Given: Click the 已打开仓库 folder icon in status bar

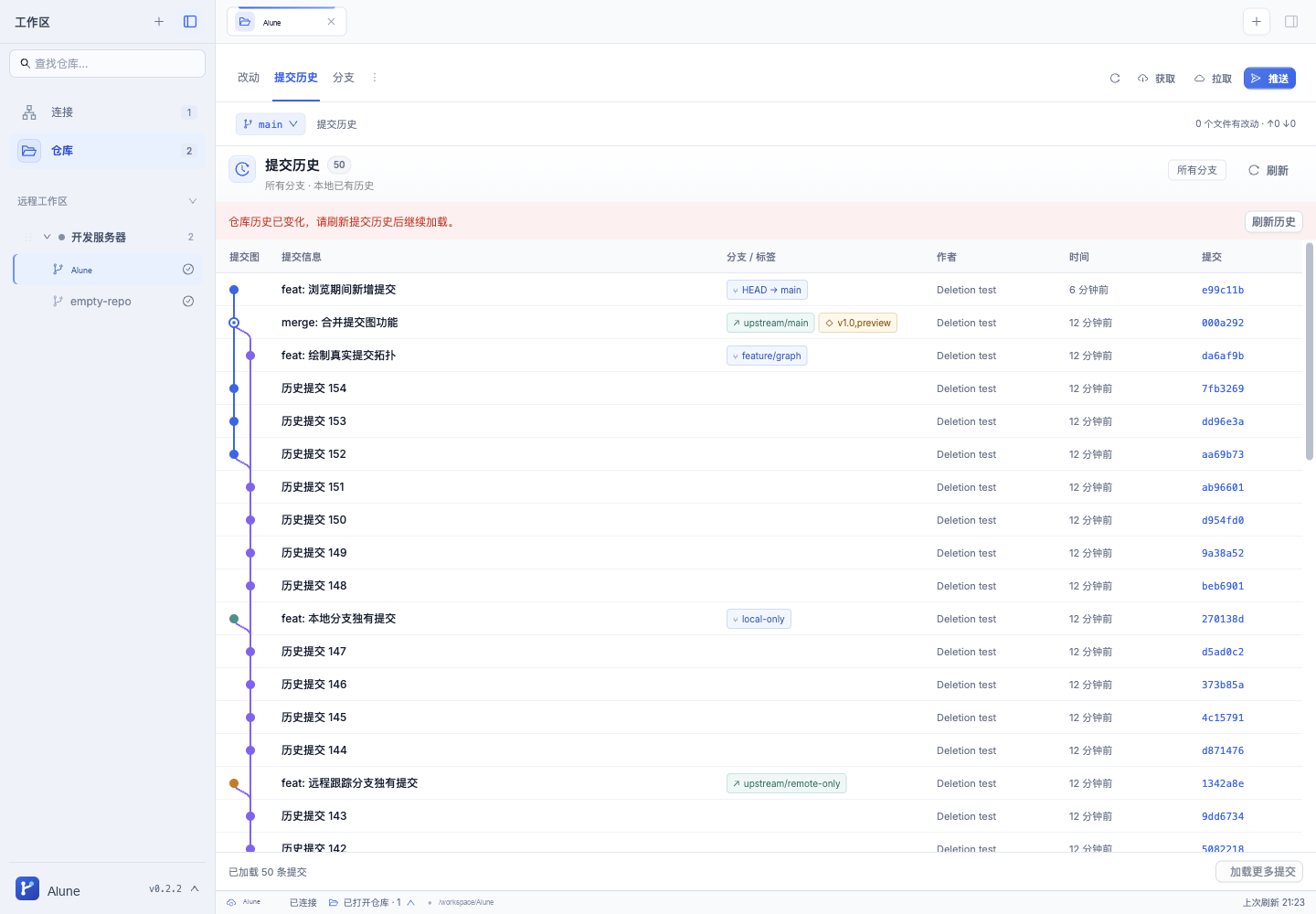Looking at the screenshot, I should click(334, 902).
